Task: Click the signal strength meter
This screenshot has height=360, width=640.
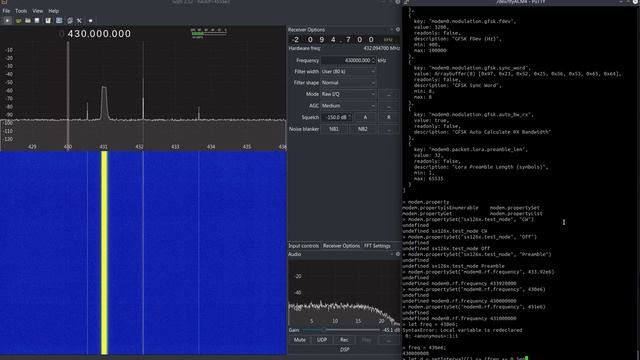Action: coord(209,33)
